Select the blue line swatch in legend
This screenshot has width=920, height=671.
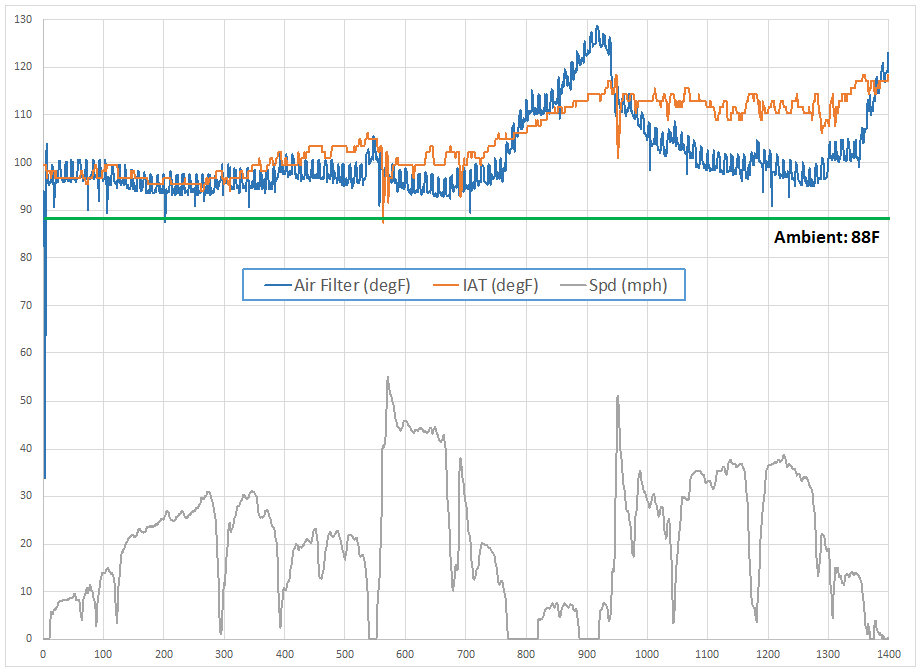(x=277, y=285)
